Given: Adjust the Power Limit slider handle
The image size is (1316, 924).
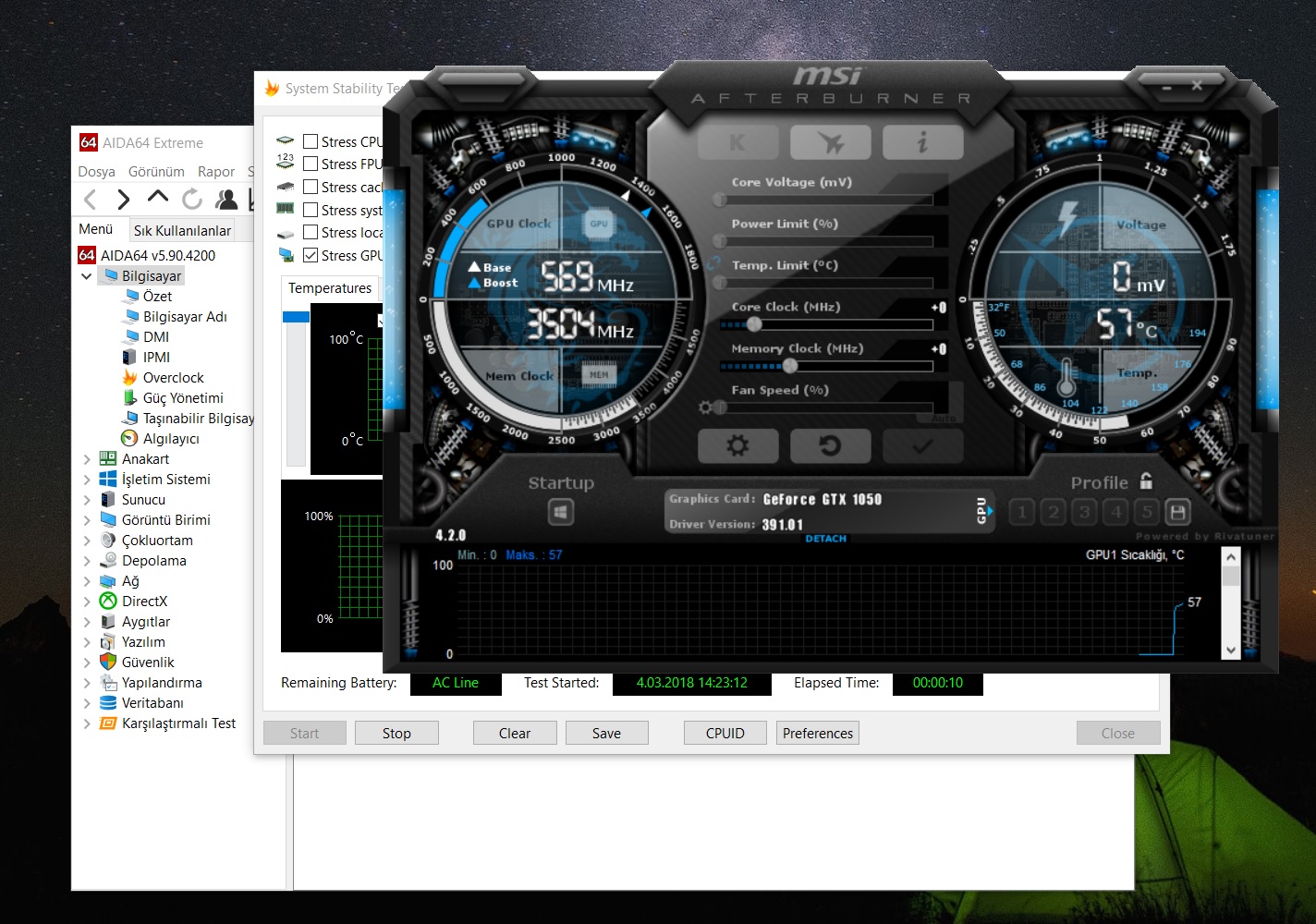Looking at the screenshot, I should click(x=720, y=241).
